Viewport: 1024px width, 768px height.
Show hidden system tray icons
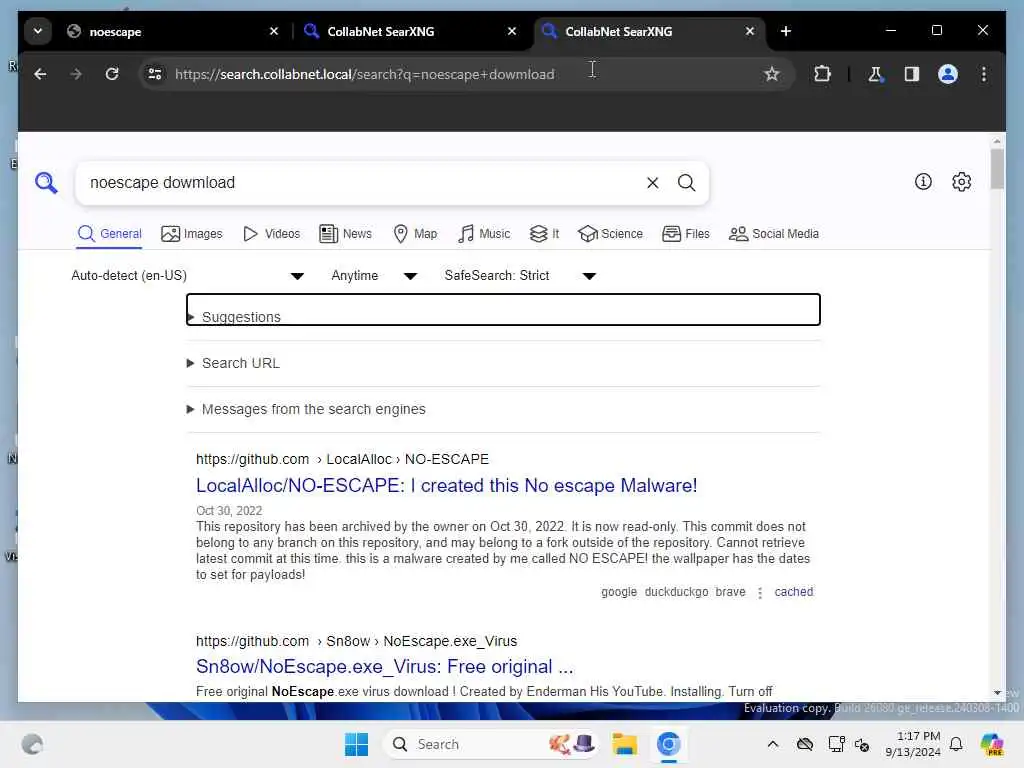point(773,744)
